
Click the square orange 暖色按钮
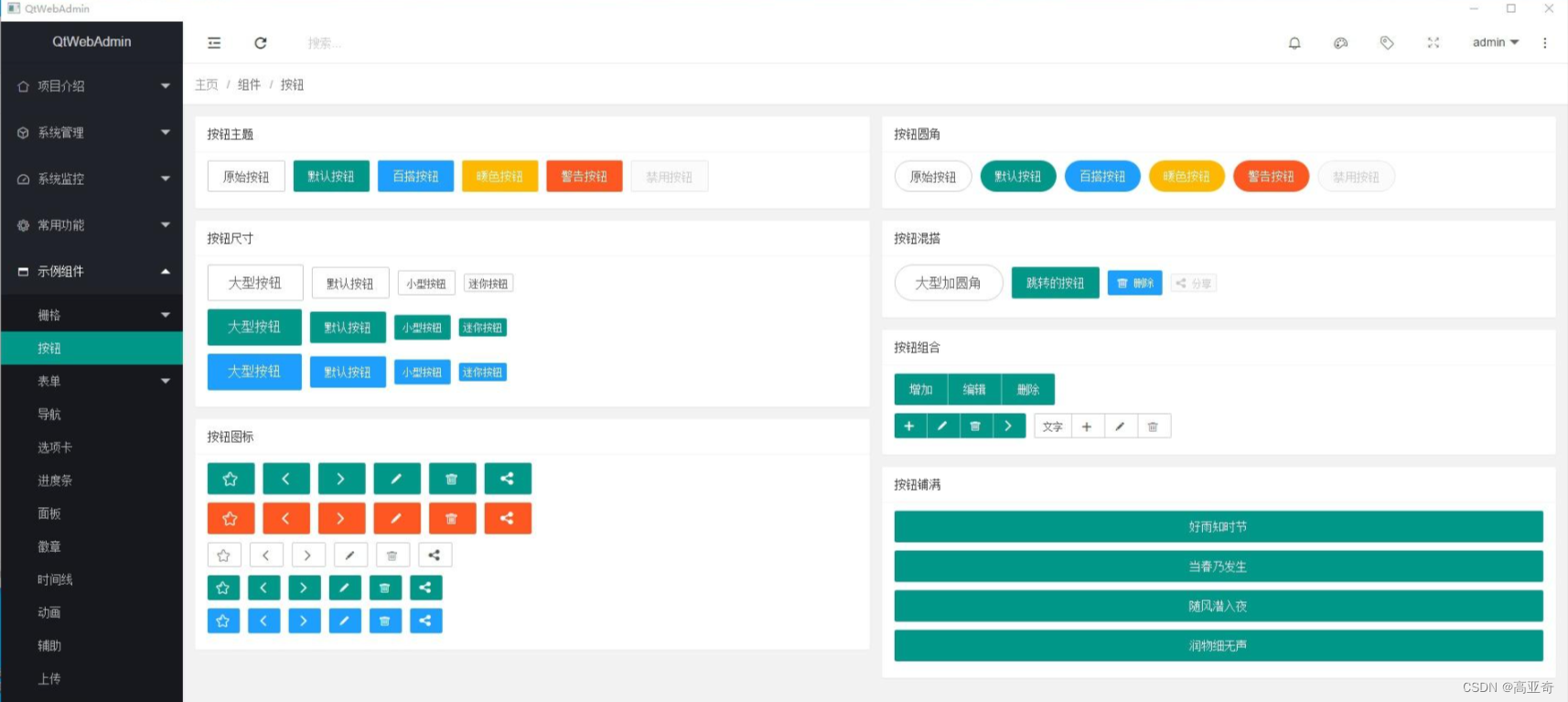[x=499, y=177]
